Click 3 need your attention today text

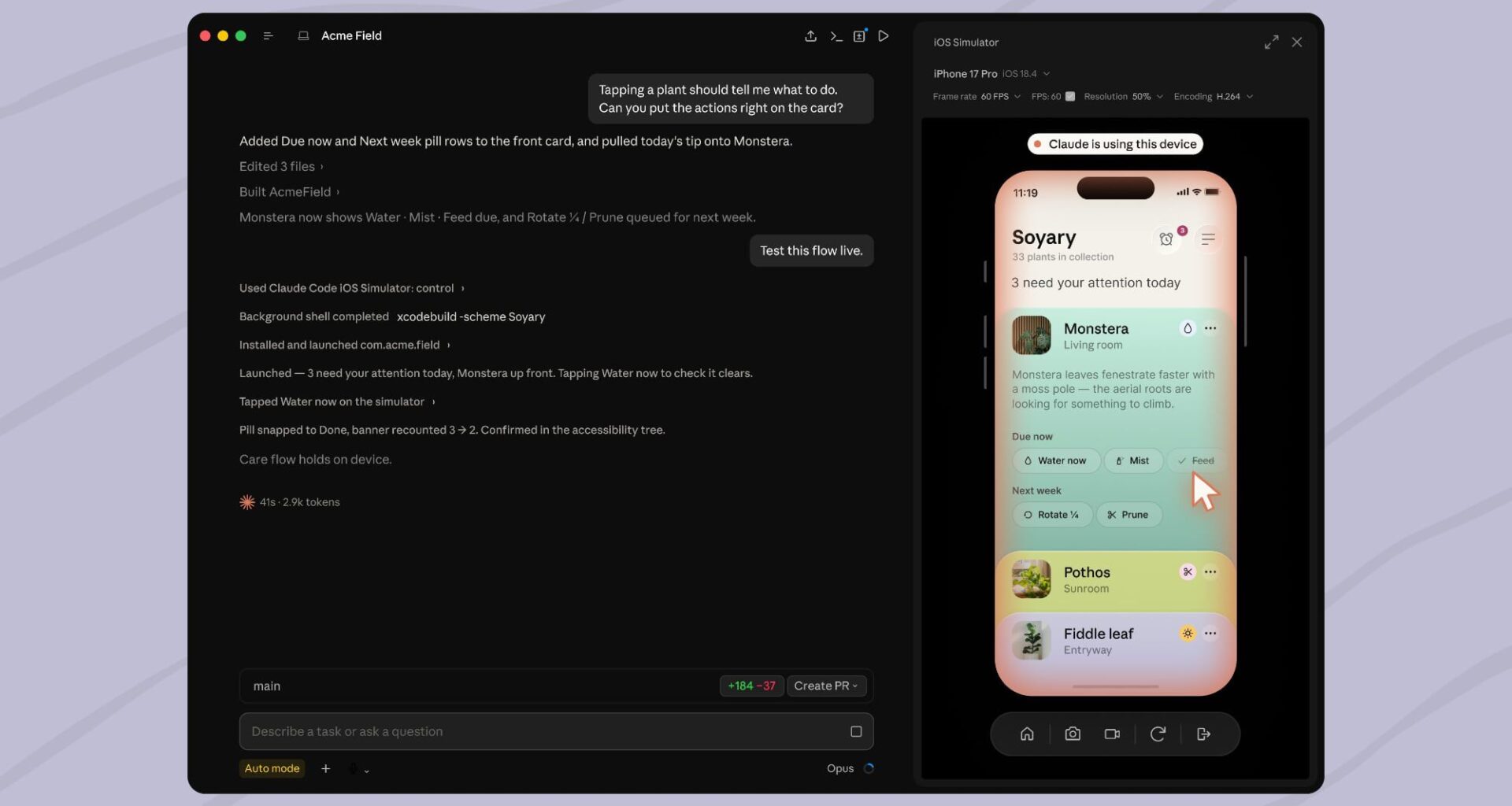pyautogui.click(x=1095, y=283)
